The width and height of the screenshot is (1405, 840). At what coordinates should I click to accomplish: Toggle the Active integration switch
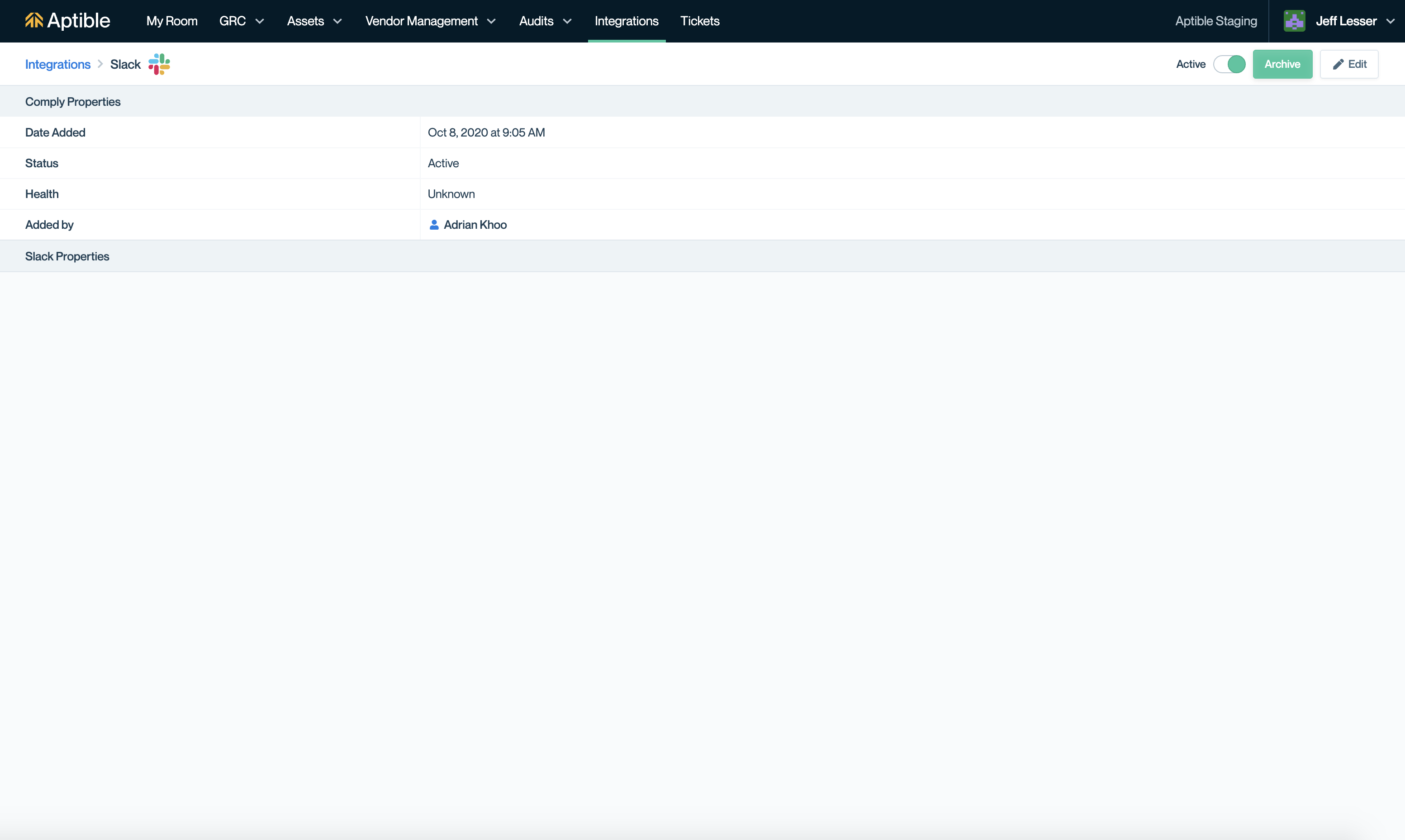(1229, 64)
